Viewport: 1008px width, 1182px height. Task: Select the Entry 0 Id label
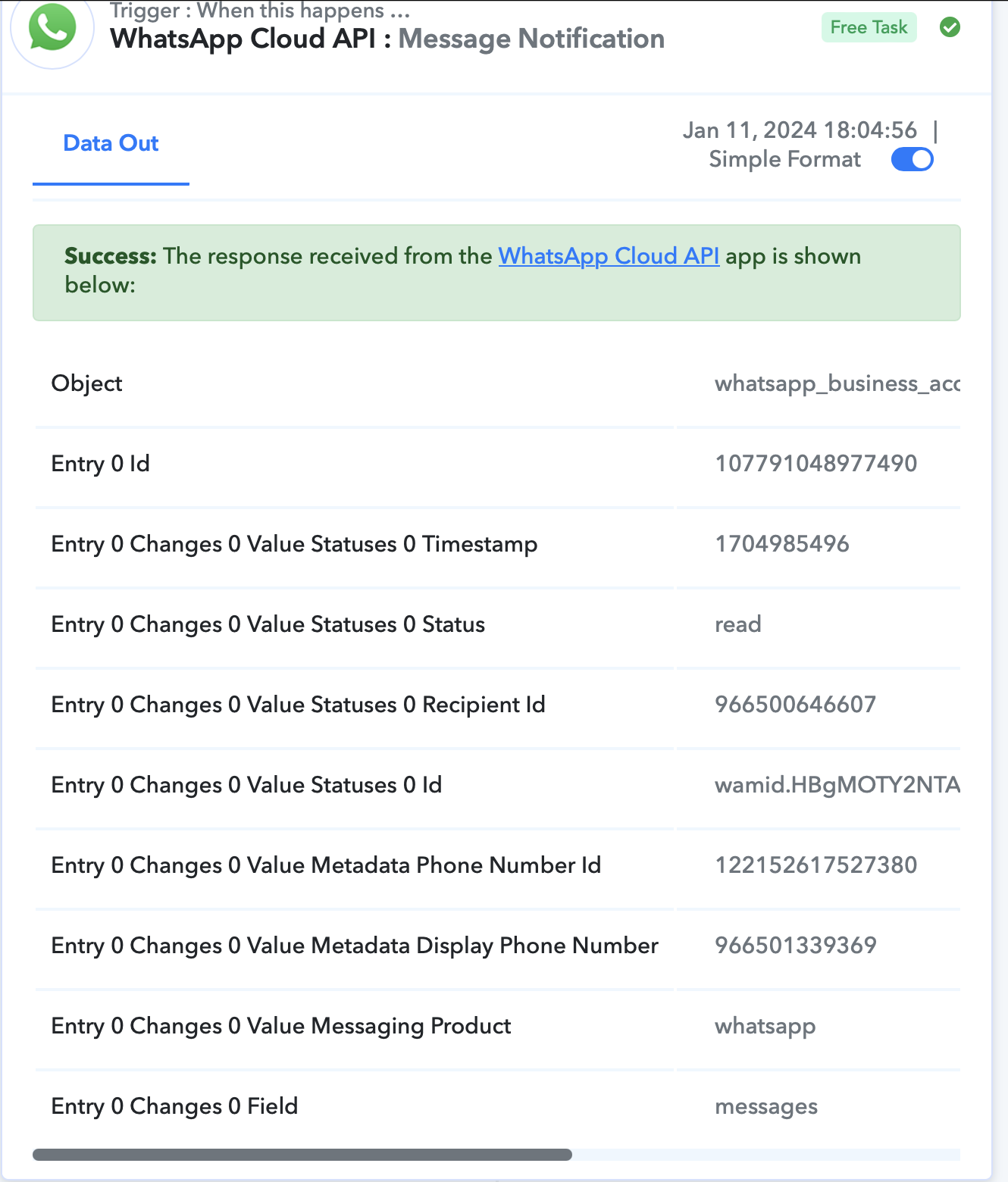click(100, 464)
